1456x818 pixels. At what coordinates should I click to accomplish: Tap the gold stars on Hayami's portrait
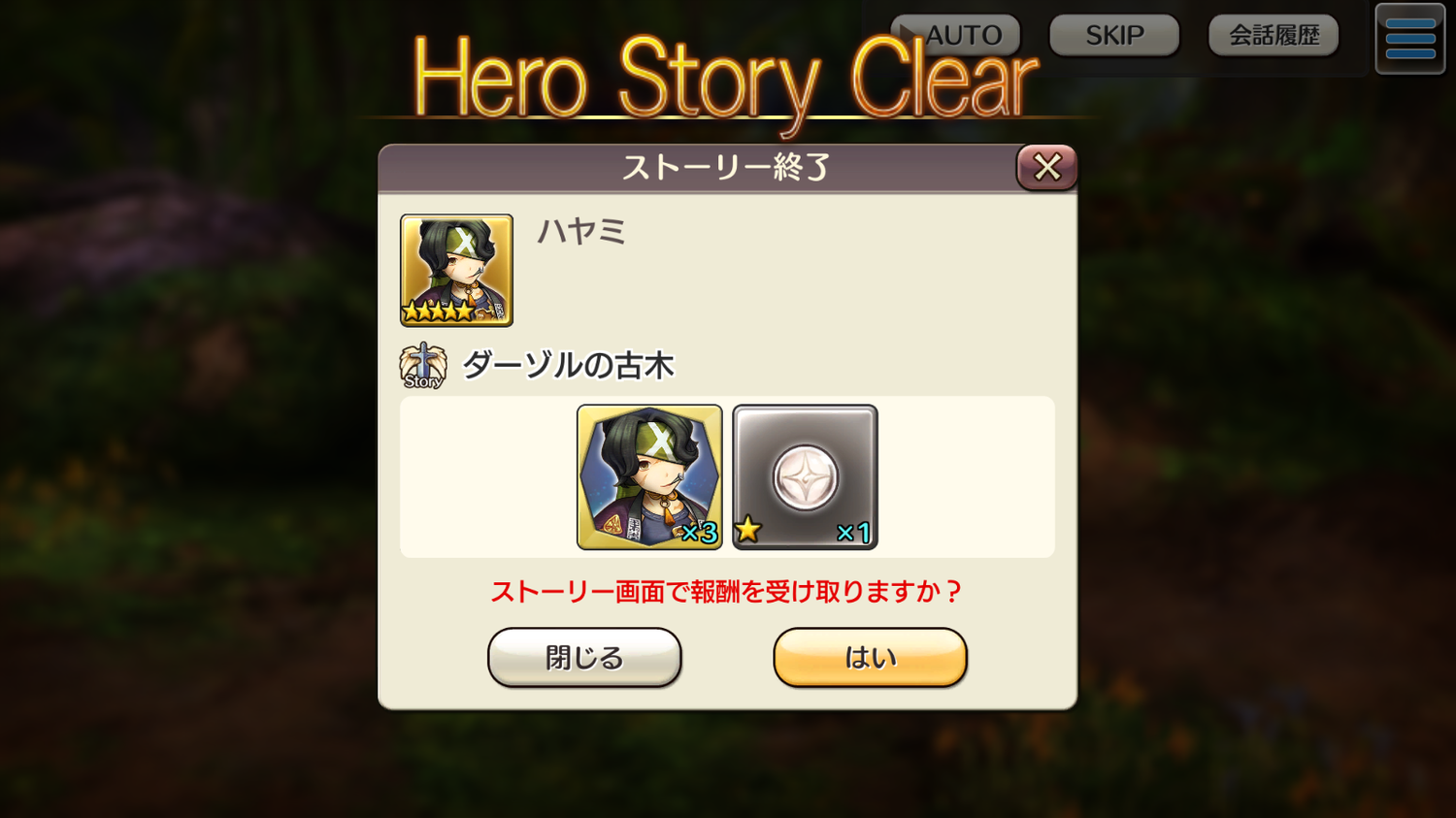pyautogui.click(x=438, y=311)
